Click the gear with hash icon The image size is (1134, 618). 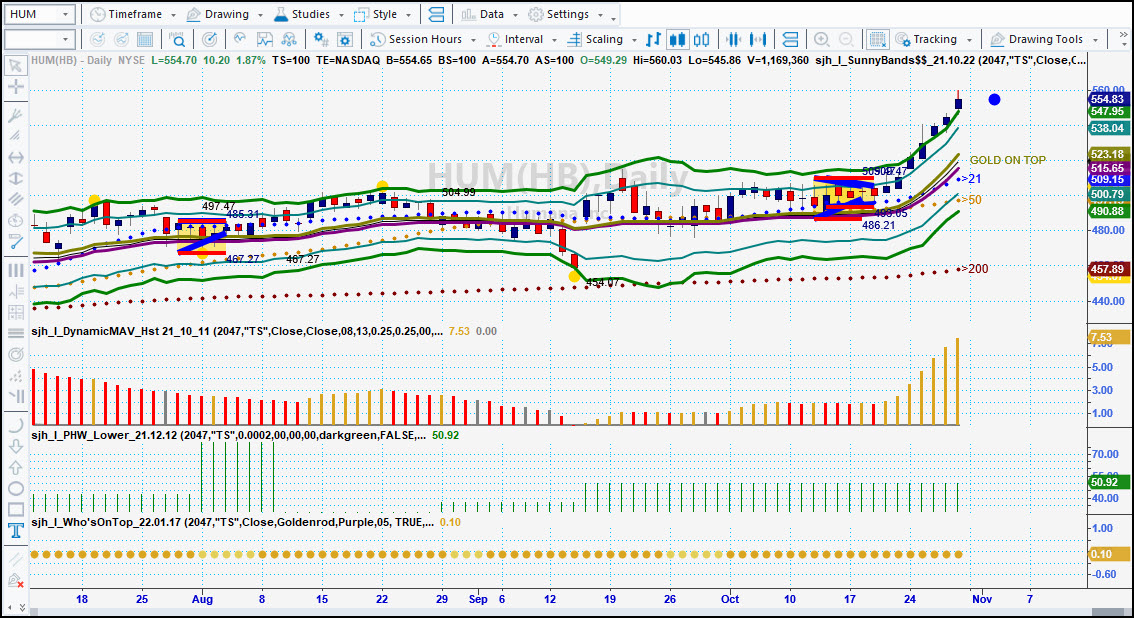[x=320, y=39]
